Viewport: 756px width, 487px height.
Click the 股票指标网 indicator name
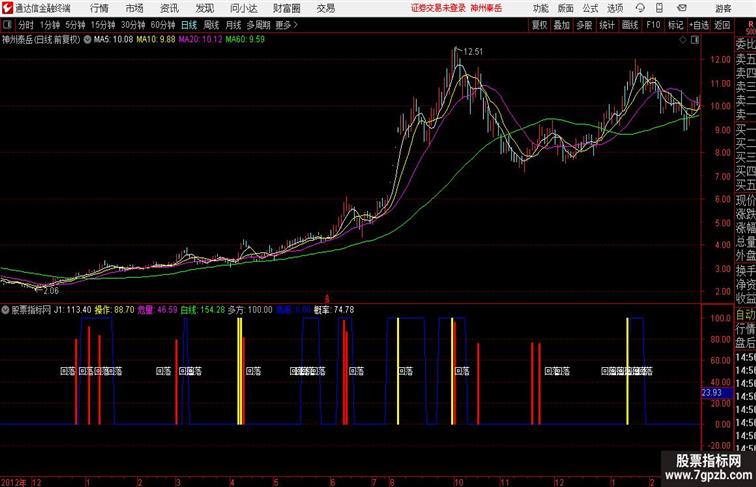[x=31, y=310]
